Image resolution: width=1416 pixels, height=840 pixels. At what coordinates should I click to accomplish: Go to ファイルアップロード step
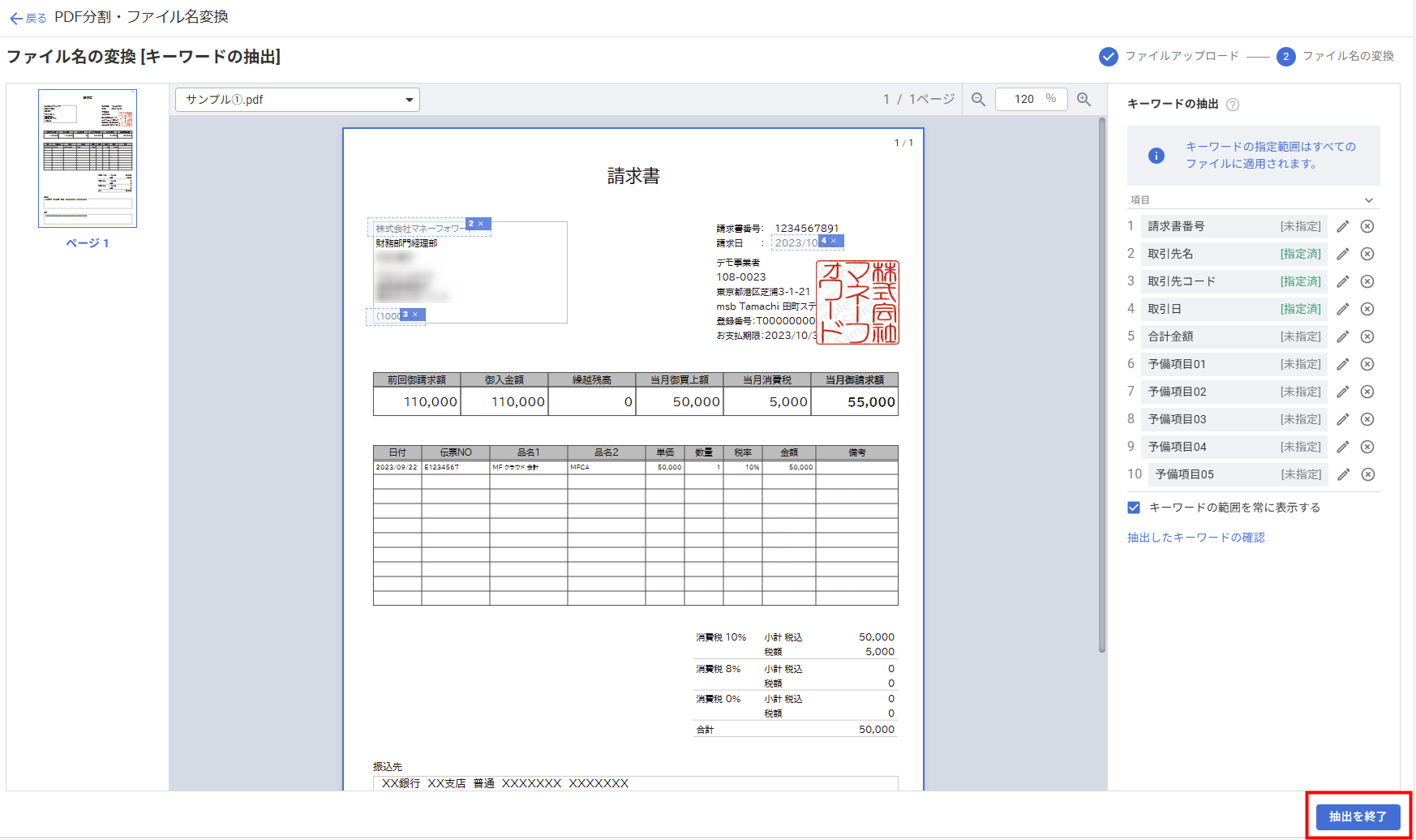(1169, 56)
